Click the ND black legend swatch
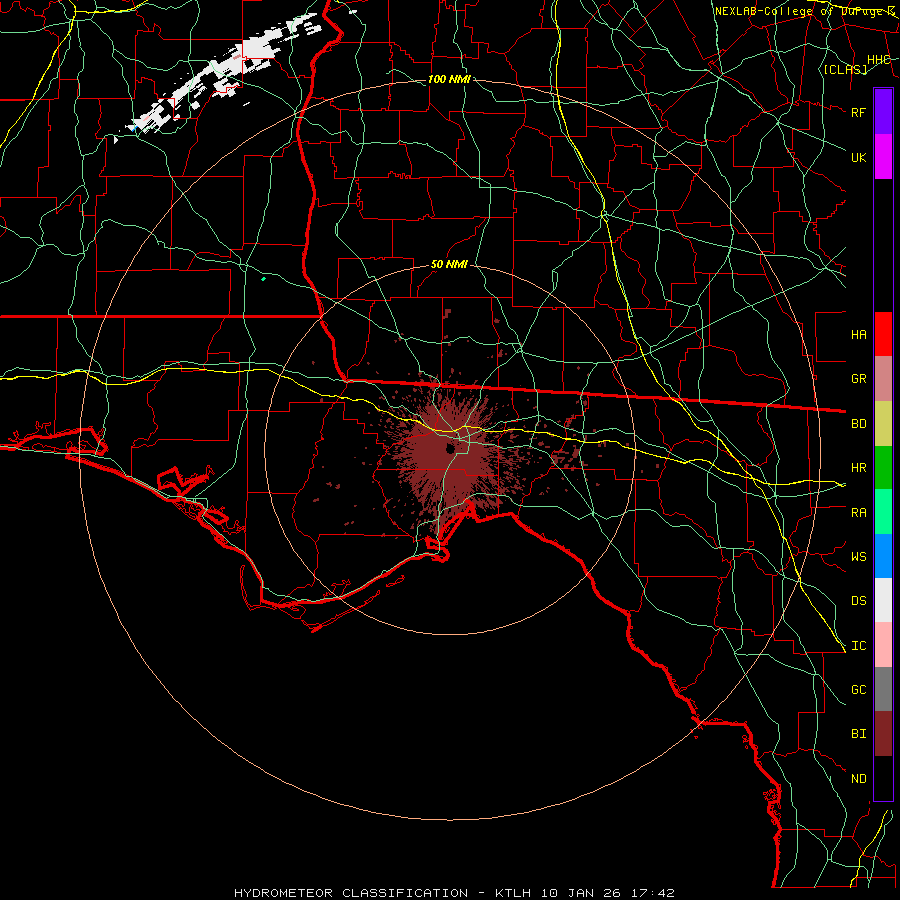This screenshot has height=900, width=900. pos(883,778)
